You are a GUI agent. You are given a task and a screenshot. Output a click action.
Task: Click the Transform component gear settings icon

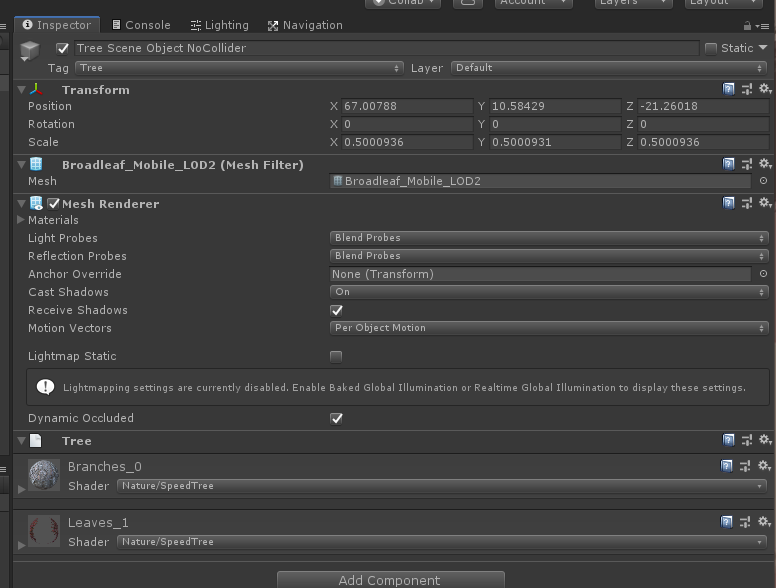pyautogui.click(x=765, y=90)
